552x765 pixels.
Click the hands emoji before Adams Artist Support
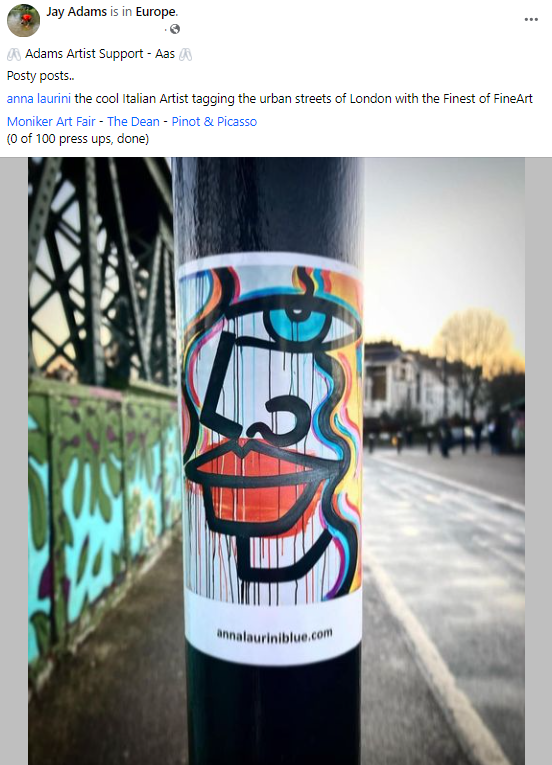coord(14,54)
